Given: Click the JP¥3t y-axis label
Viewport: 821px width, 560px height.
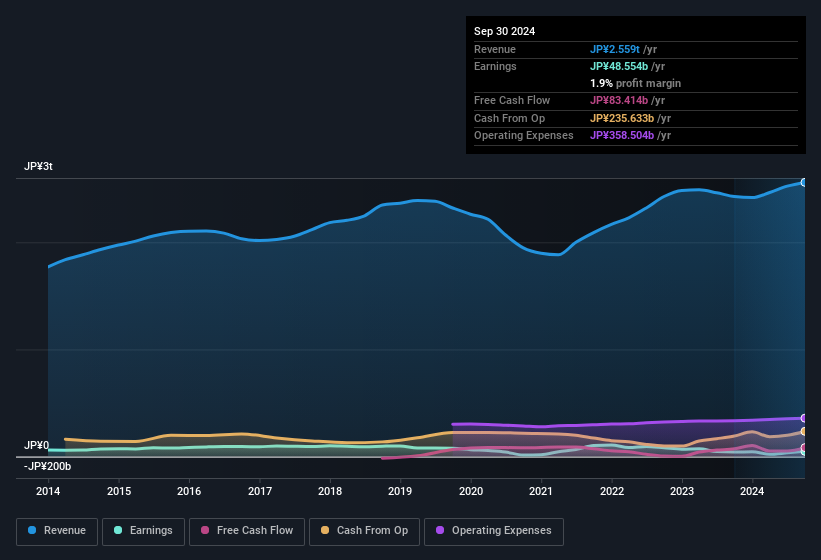Looking at the screenshot, I should point(38,166).
